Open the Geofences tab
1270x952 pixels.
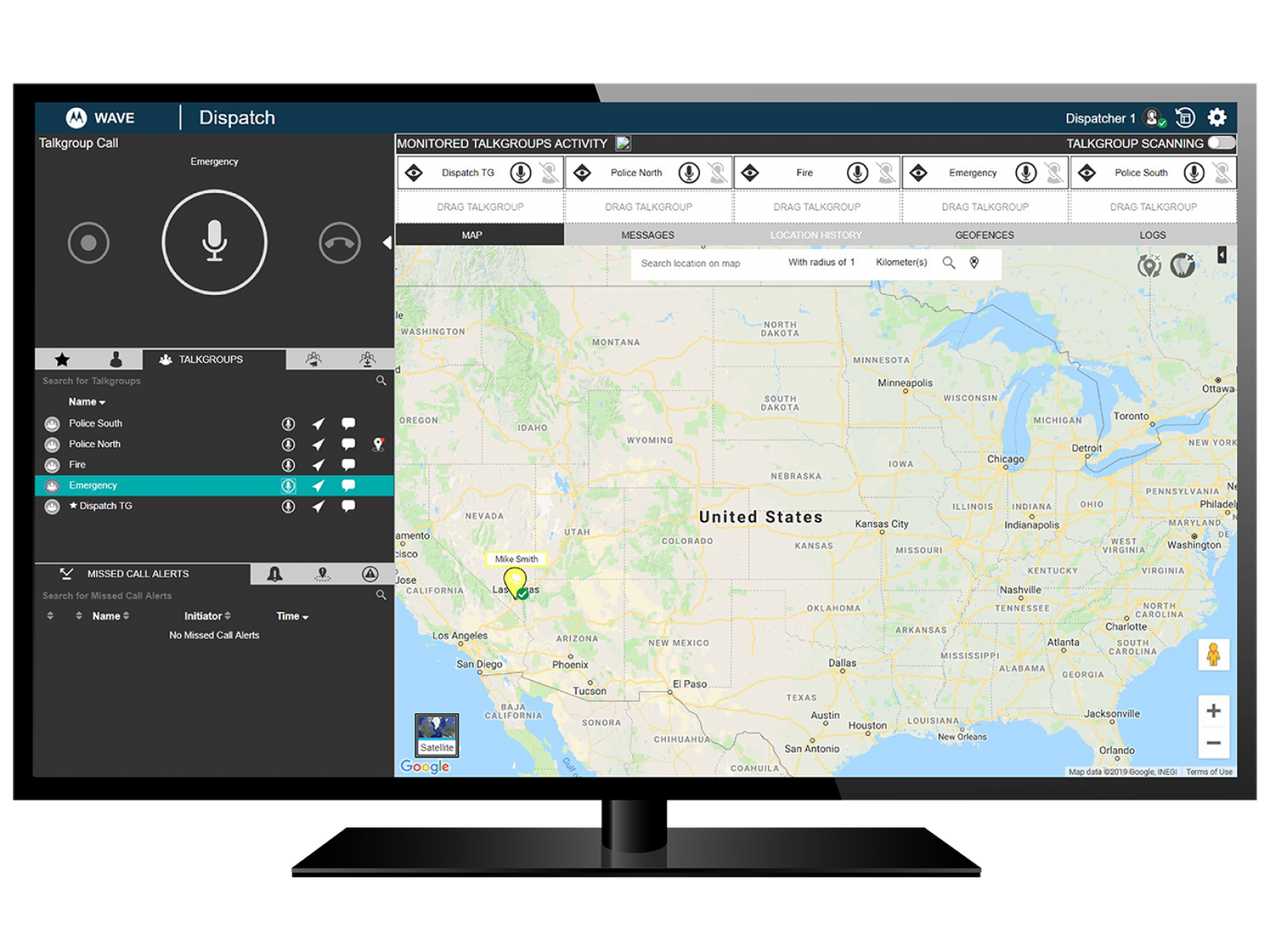coord(984,235)
